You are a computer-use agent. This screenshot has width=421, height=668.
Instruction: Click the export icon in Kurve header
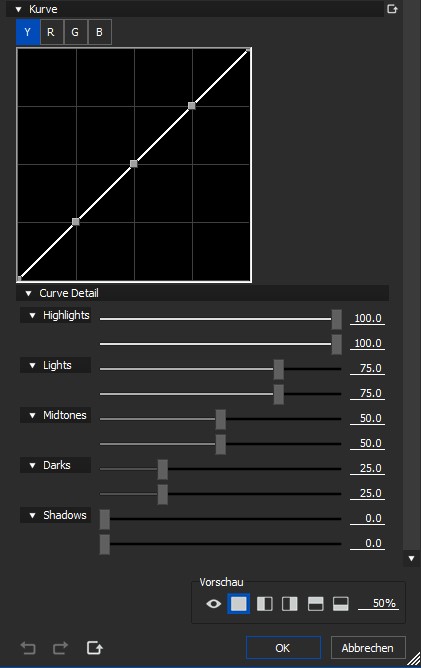[392, 9]
